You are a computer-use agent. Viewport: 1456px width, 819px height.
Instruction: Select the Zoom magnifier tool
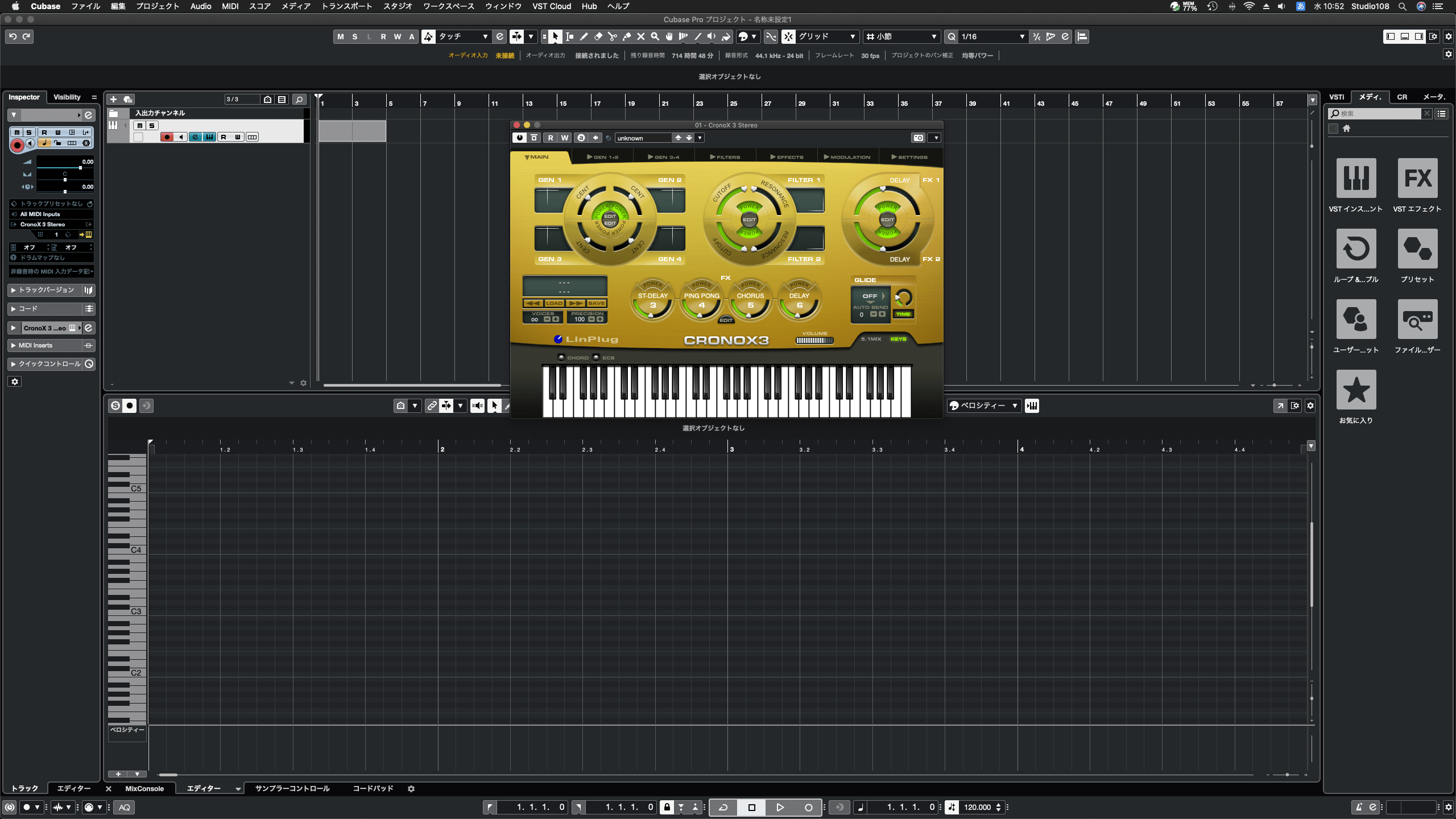(655, 36)
